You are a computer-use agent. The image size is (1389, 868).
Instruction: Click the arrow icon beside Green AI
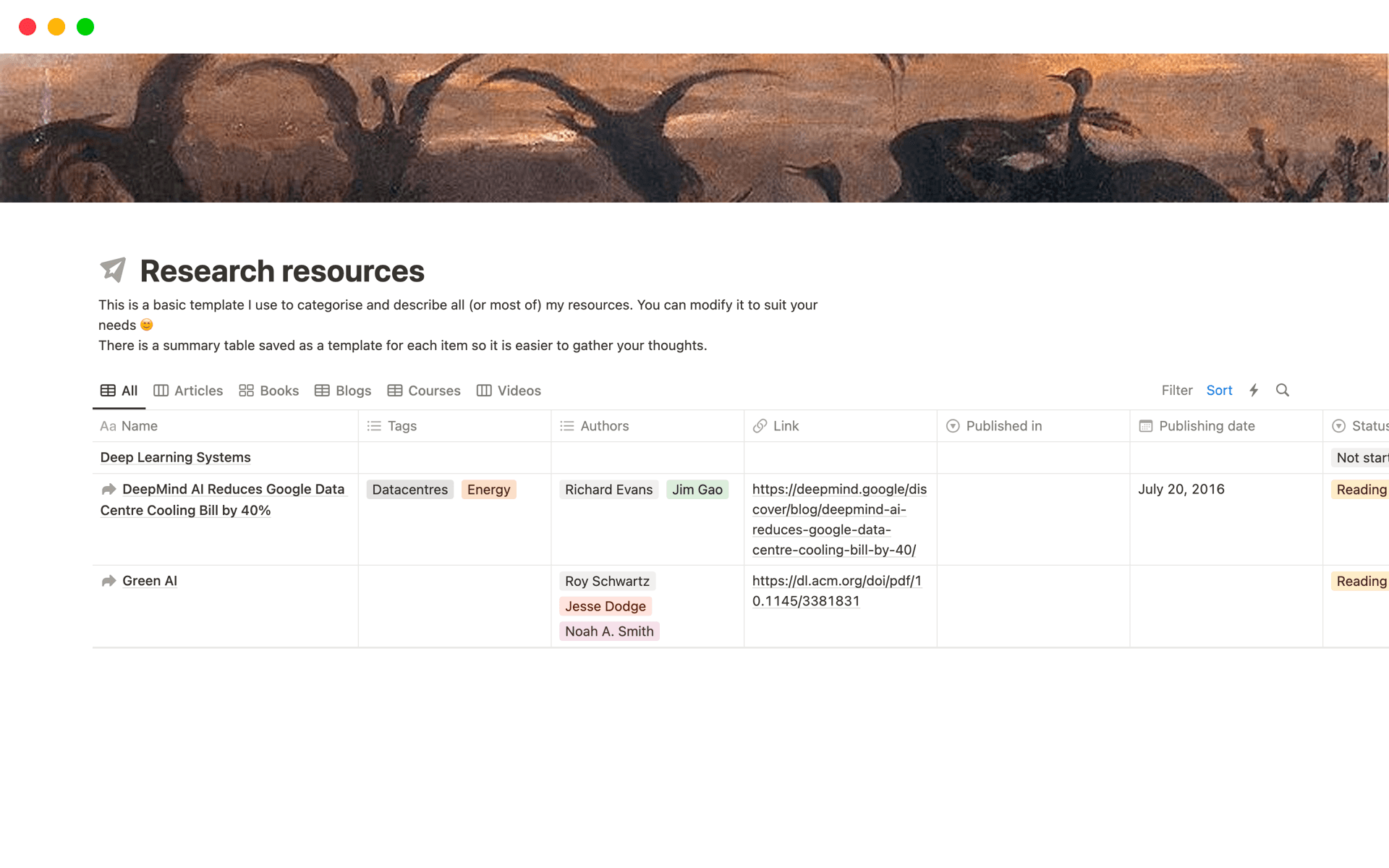tap(109, 581)
